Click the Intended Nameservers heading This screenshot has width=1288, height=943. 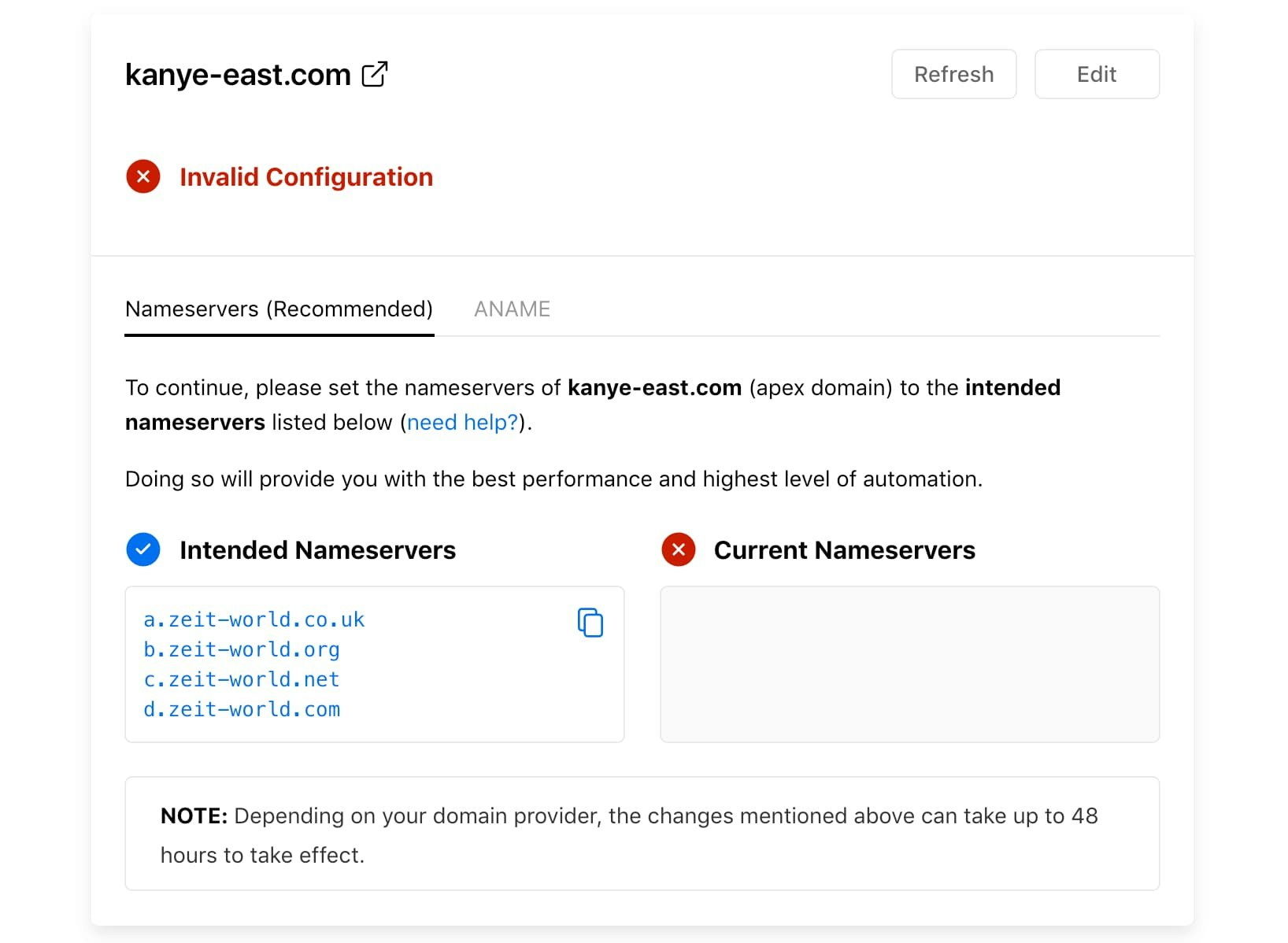pos(317,550)
